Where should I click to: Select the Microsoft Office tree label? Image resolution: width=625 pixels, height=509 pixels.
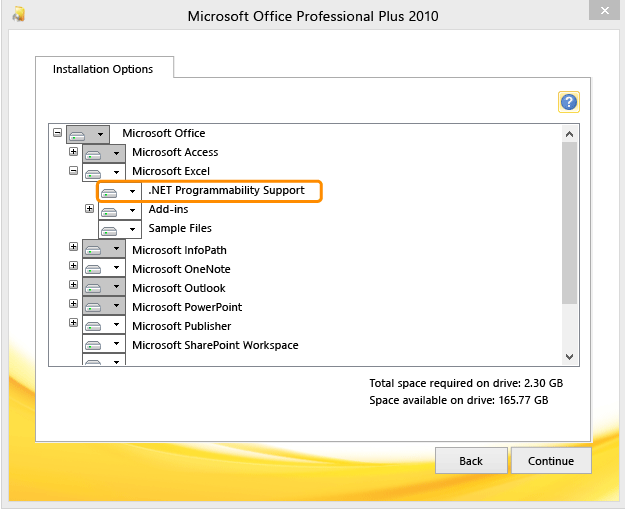(164, 133)
